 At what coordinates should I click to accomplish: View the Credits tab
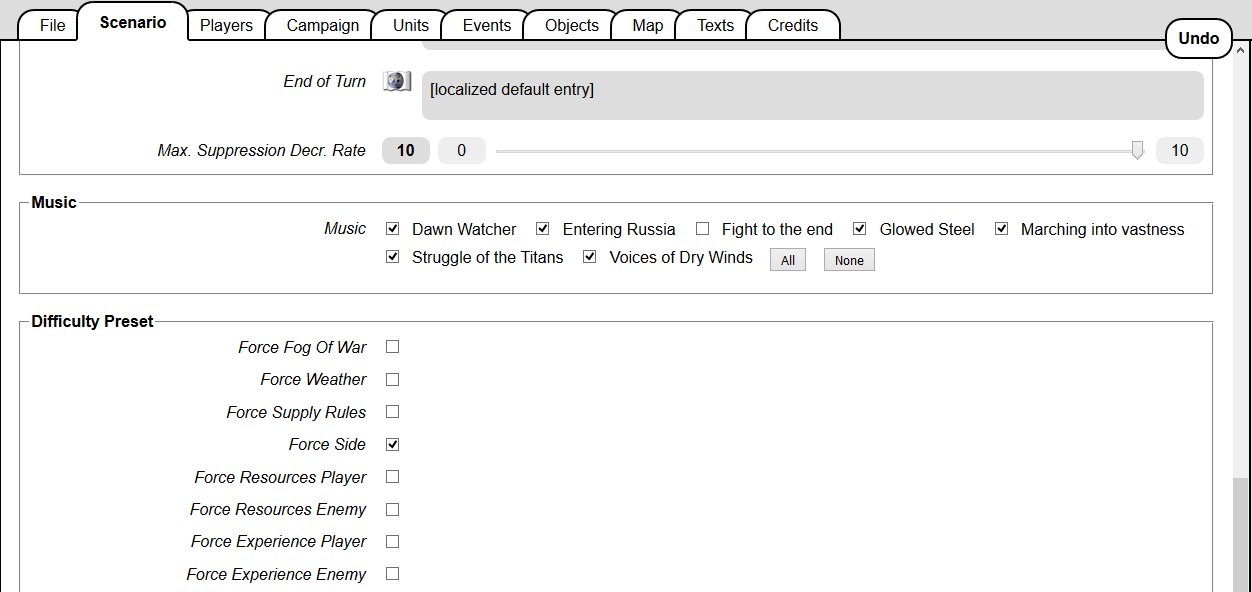tap(793, 25)
